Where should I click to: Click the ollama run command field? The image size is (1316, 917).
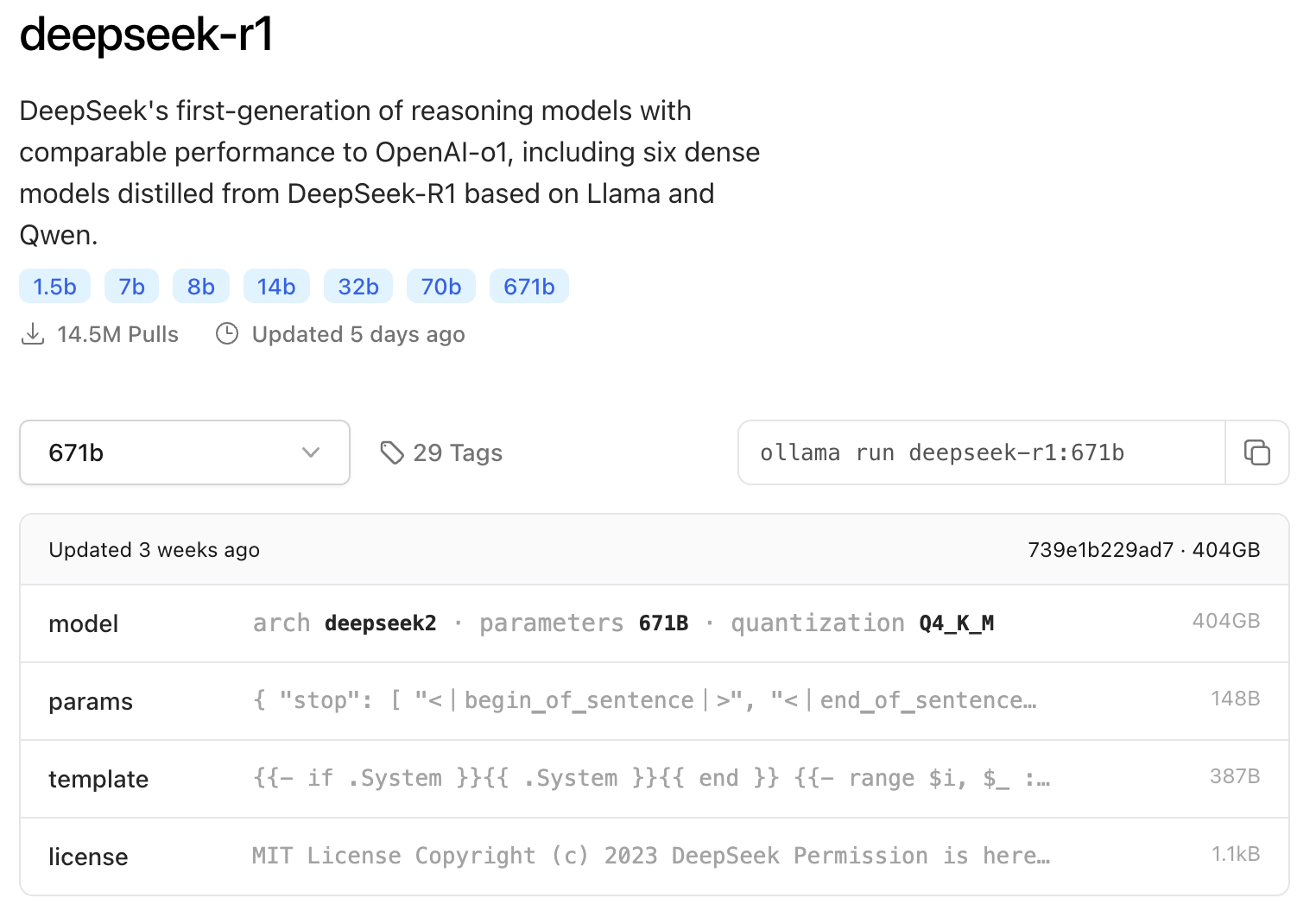981,452
